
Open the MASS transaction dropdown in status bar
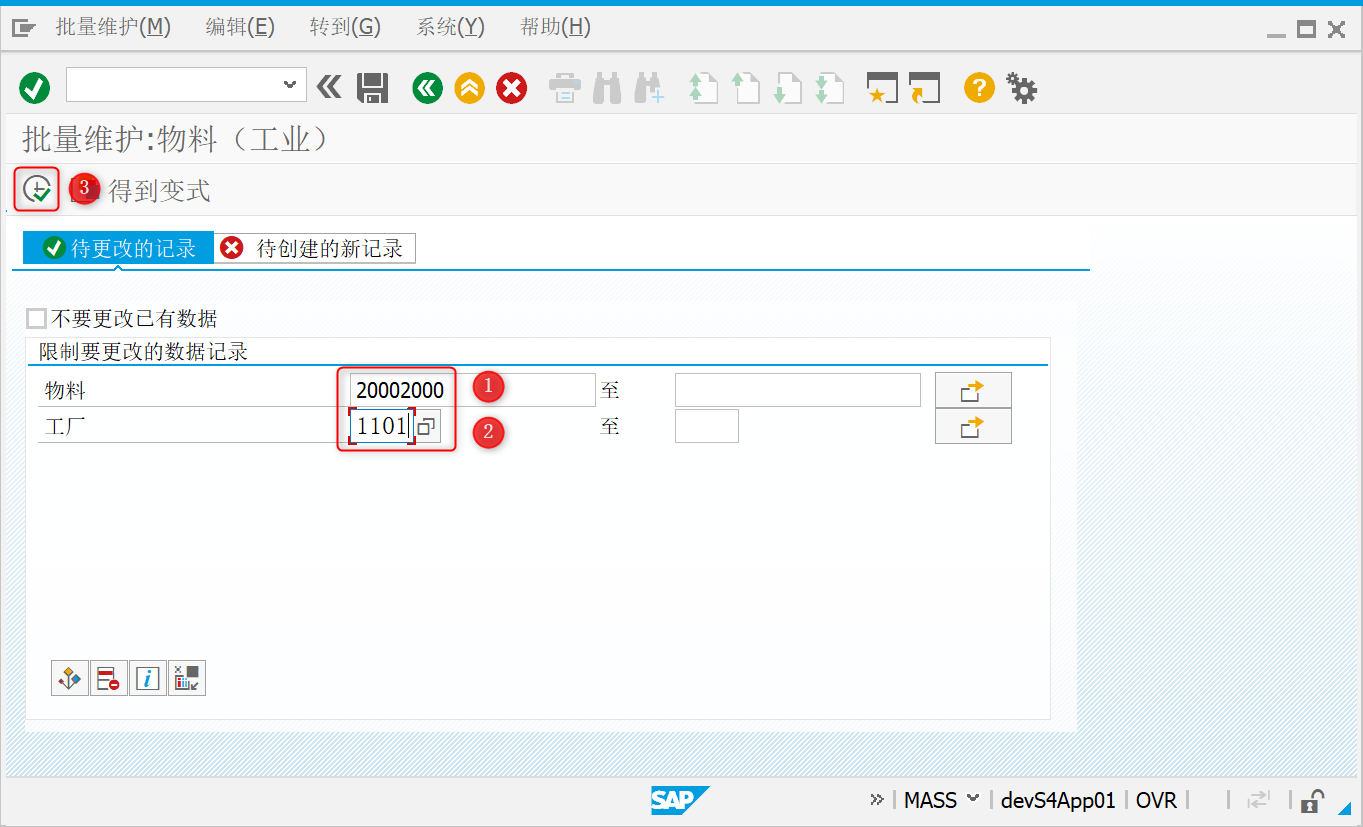(x=938, y=800)
